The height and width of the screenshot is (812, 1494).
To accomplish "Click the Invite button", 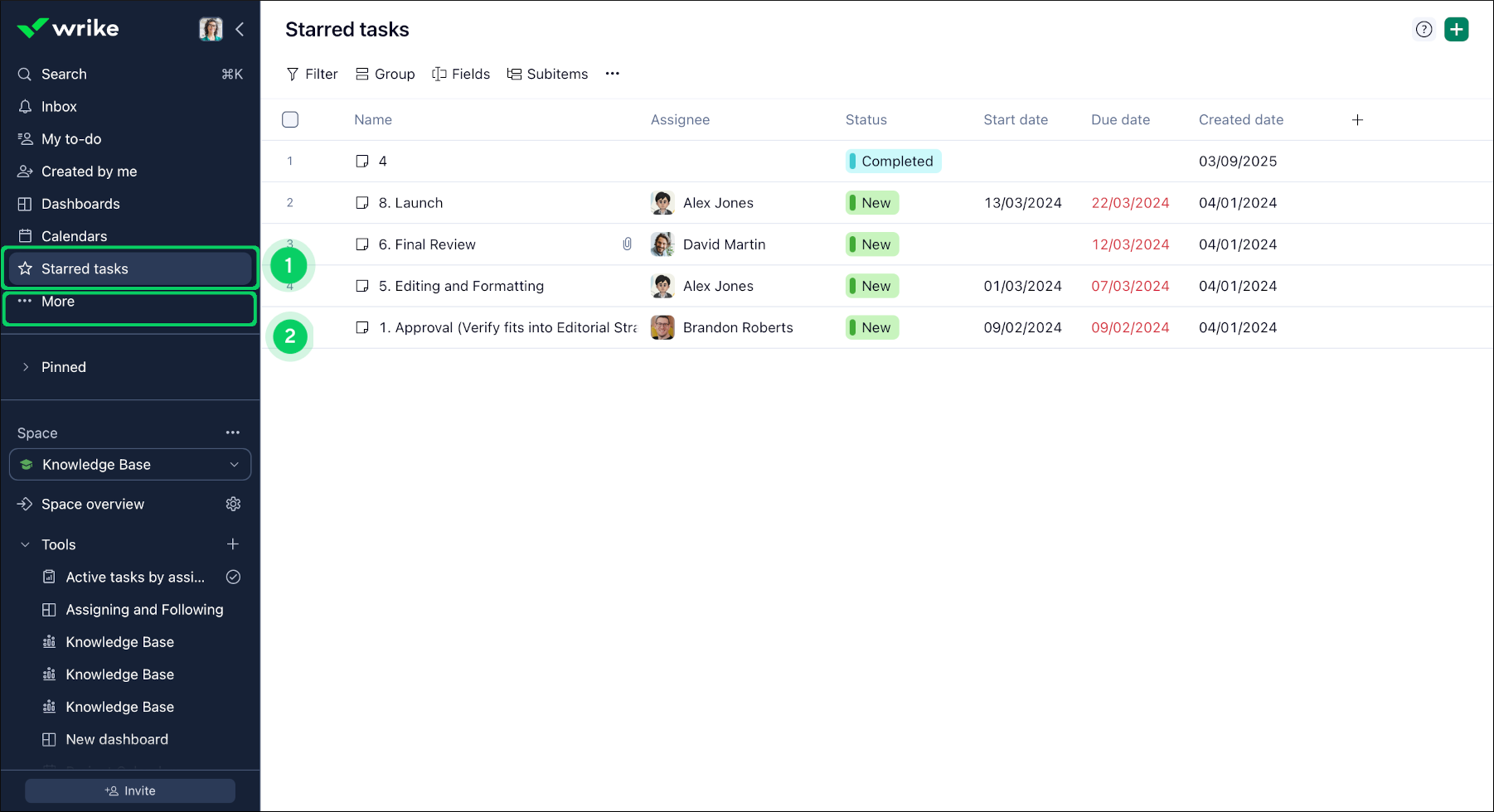I will [130, 790].
